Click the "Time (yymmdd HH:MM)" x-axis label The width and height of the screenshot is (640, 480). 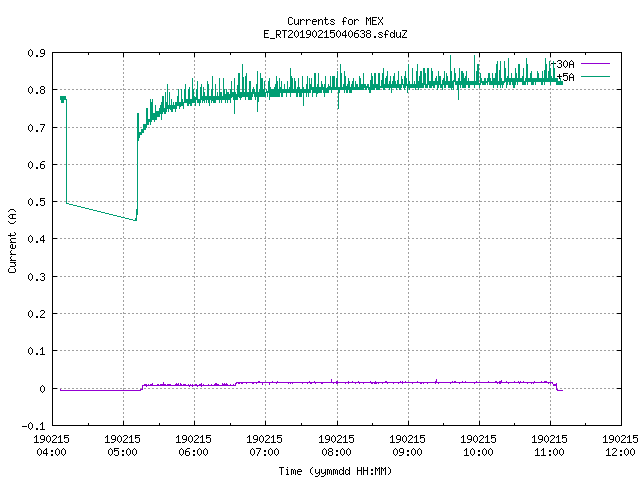335,471
